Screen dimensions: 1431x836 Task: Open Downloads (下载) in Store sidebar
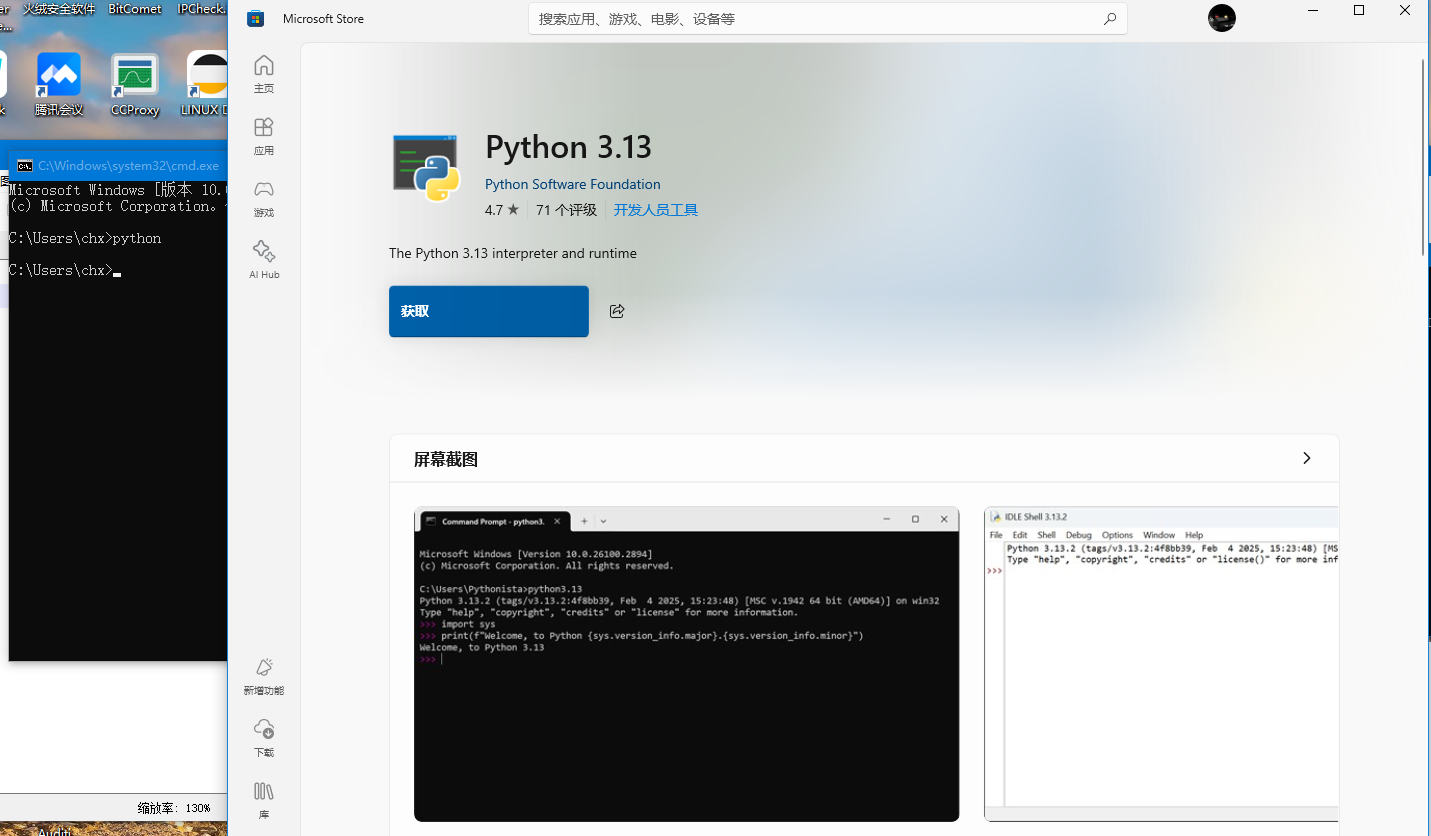tap(264, 739)
